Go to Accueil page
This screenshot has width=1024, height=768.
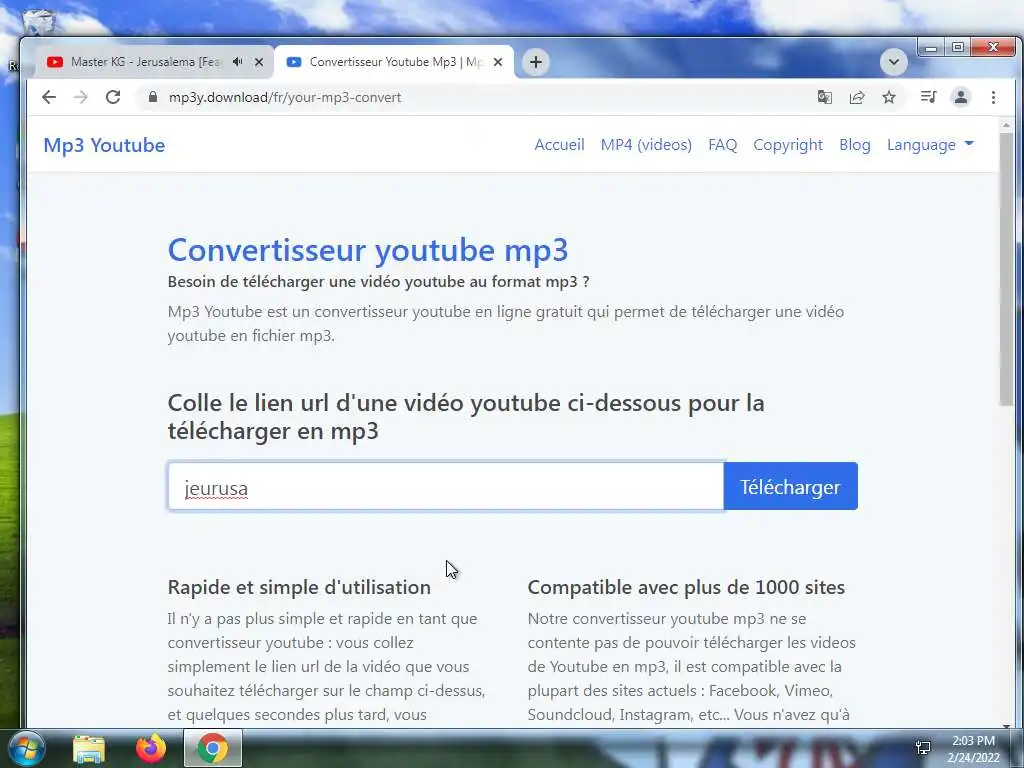click(x=559, y=144)
